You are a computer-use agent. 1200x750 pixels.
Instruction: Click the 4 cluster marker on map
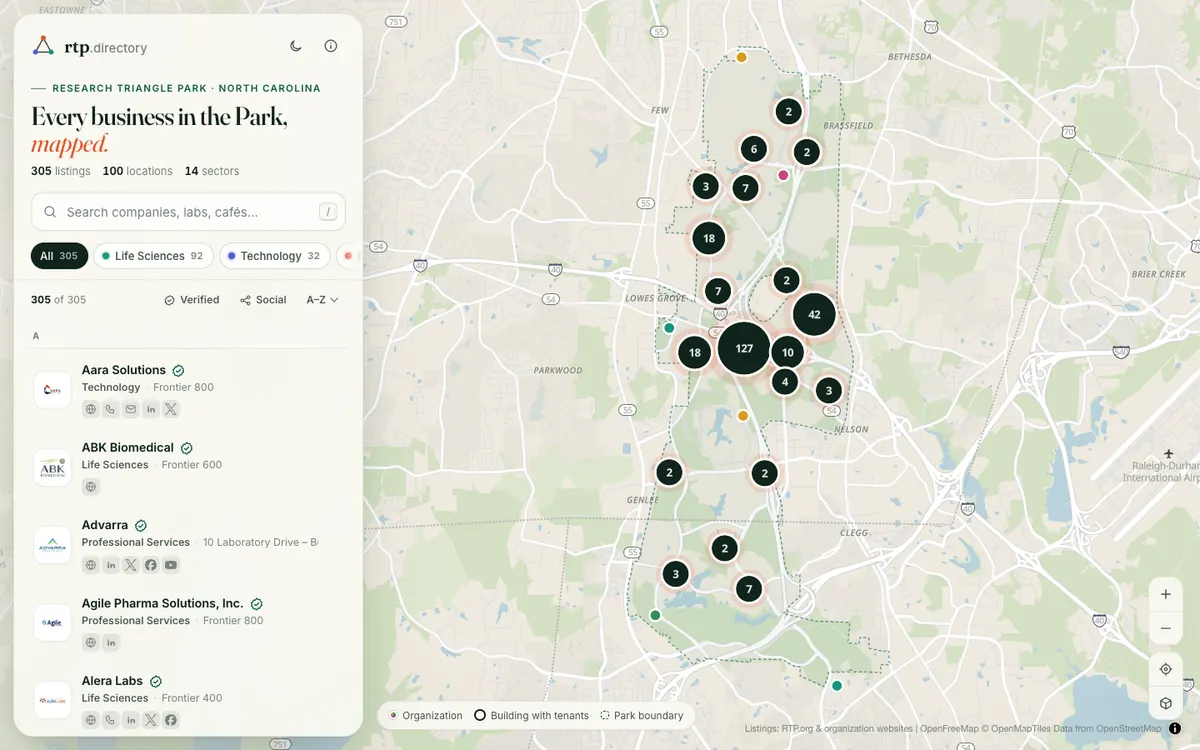point(785,381)
